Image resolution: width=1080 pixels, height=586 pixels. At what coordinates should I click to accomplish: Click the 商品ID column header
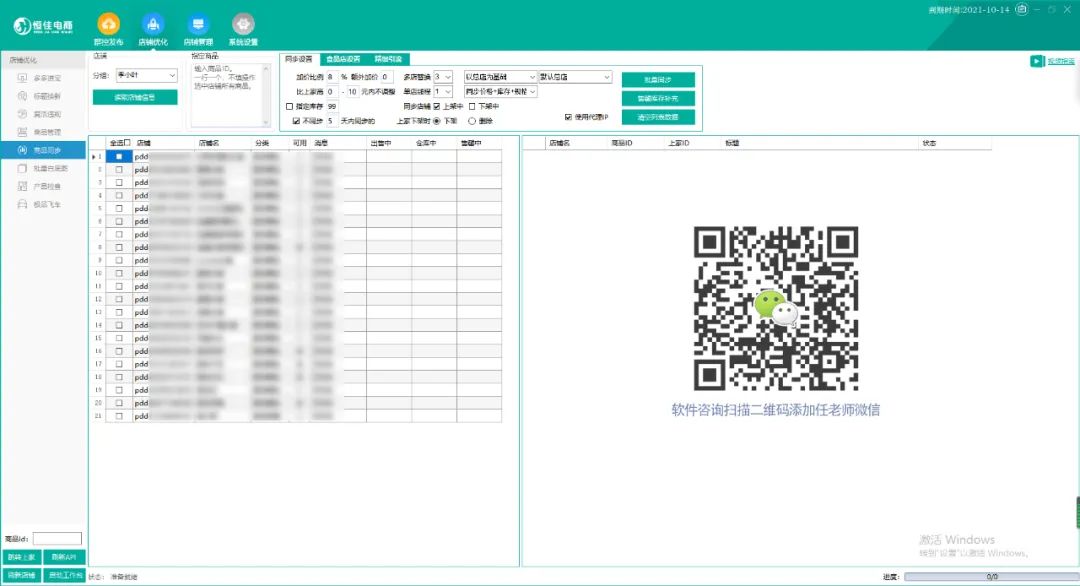pos(621,143)
